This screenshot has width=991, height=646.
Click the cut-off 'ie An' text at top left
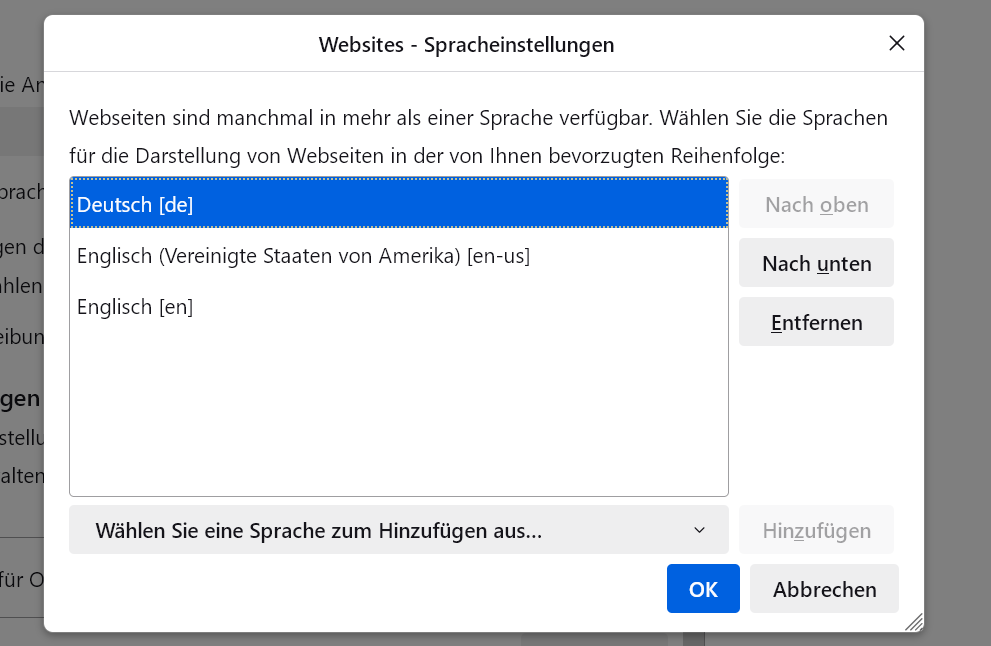(x=20, y=85)
